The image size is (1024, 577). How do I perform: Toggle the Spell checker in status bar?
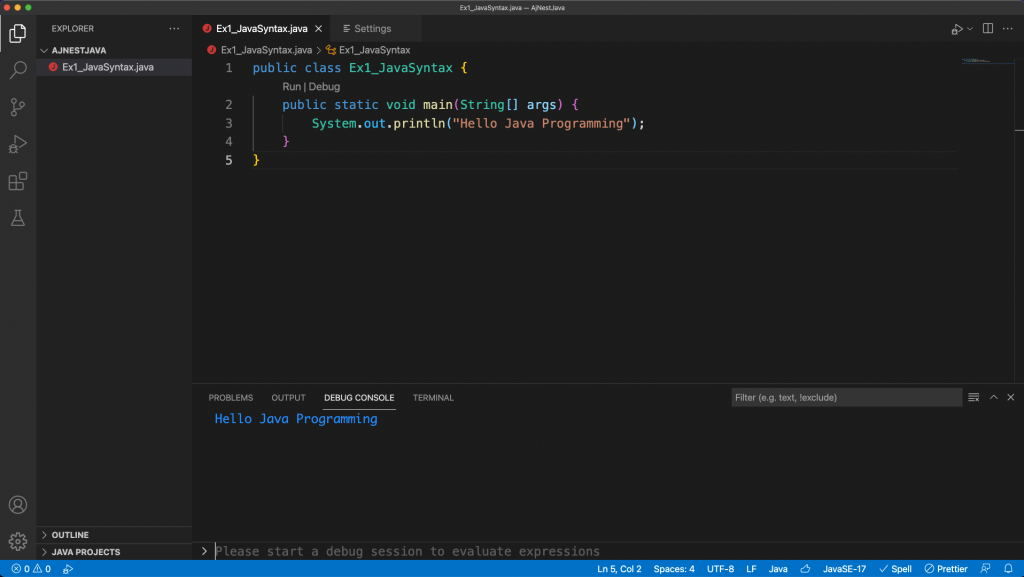(x=895, y=569)
